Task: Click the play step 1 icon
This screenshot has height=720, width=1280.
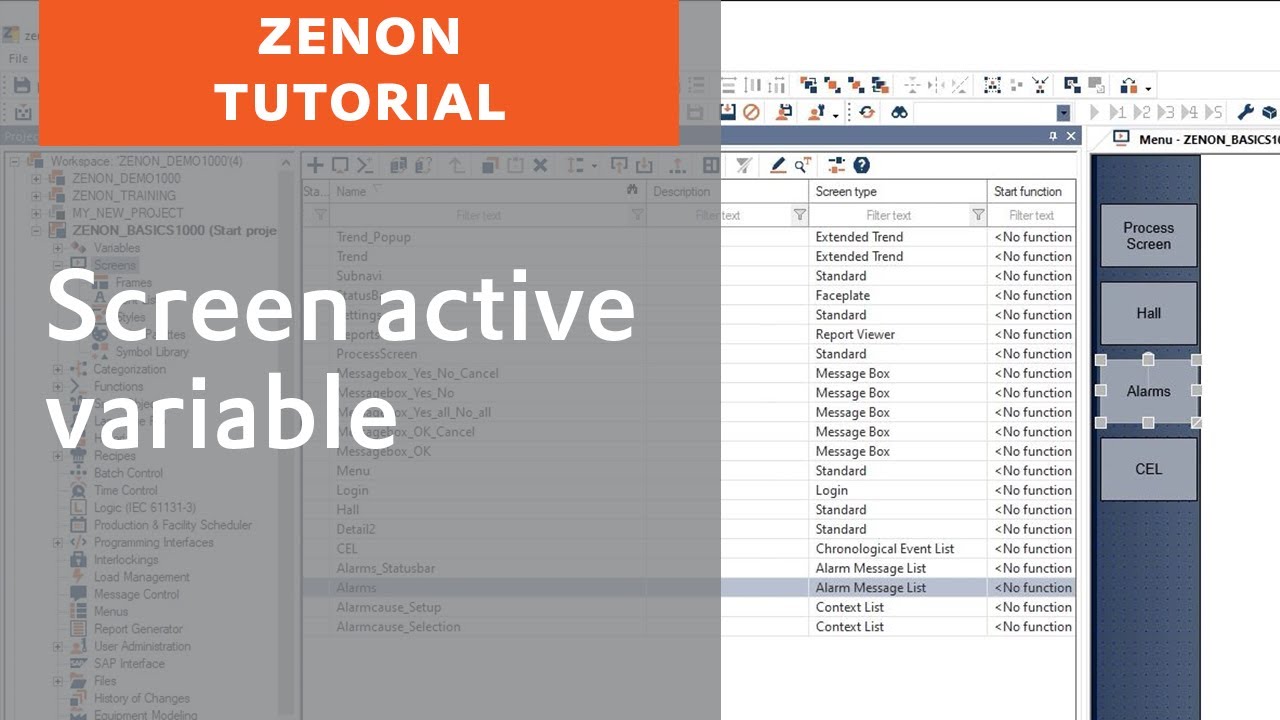Action: pyautogui.click(x=1118, y=112)
